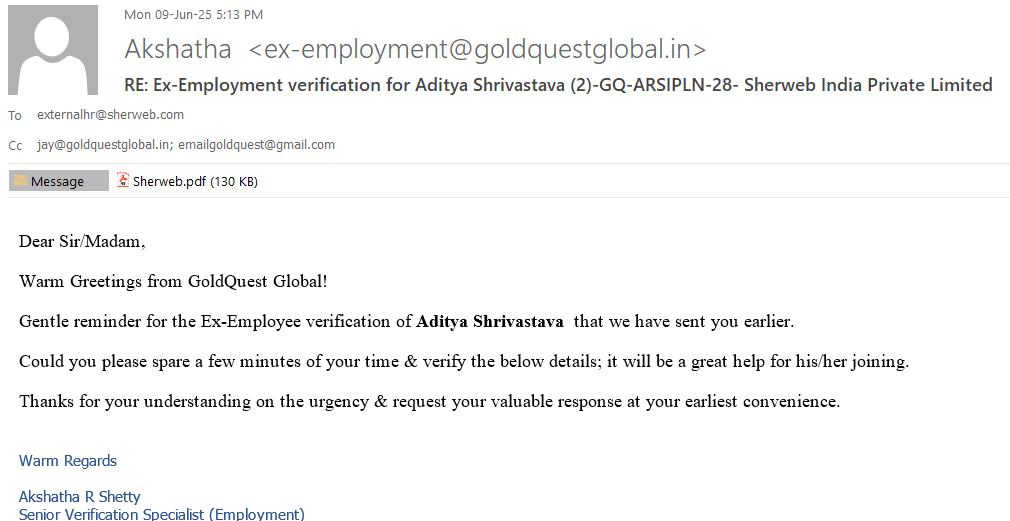Click bold name Aditya Shrivastava in body
Viewport: 1010px width, 521px height.
click(x=489, y=322)
